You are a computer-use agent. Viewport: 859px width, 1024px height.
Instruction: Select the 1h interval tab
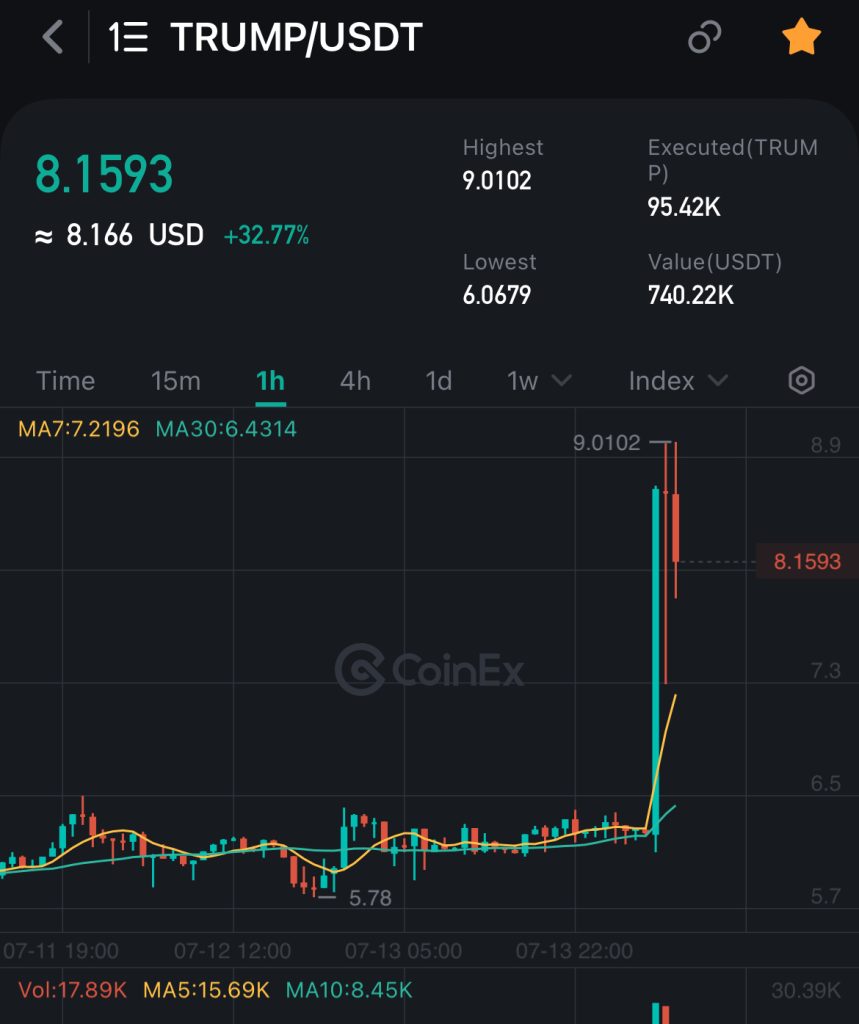[270, 381]
